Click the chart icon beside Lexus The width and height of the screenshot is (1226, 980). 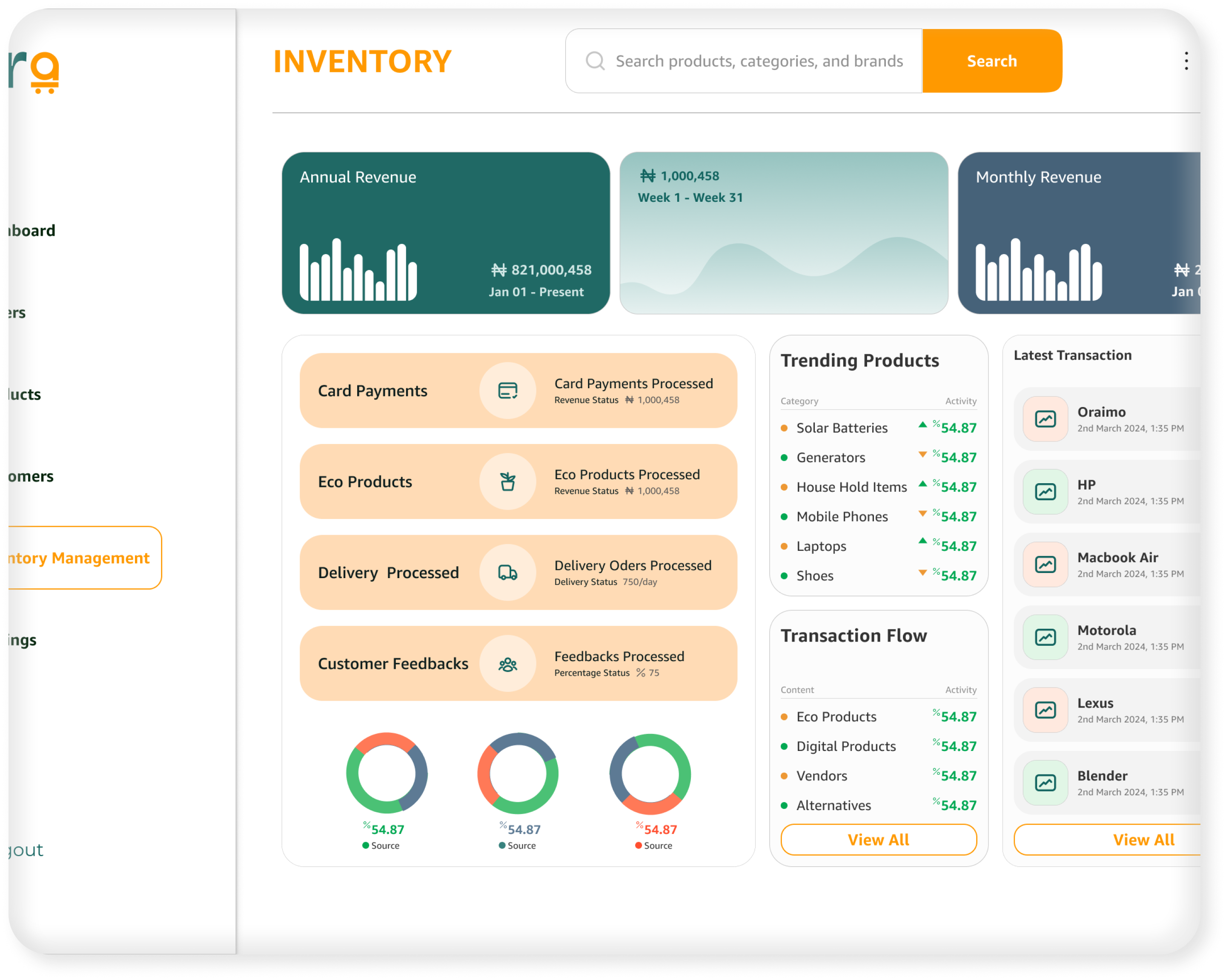pyautogui.click(x=1045, y=711)
